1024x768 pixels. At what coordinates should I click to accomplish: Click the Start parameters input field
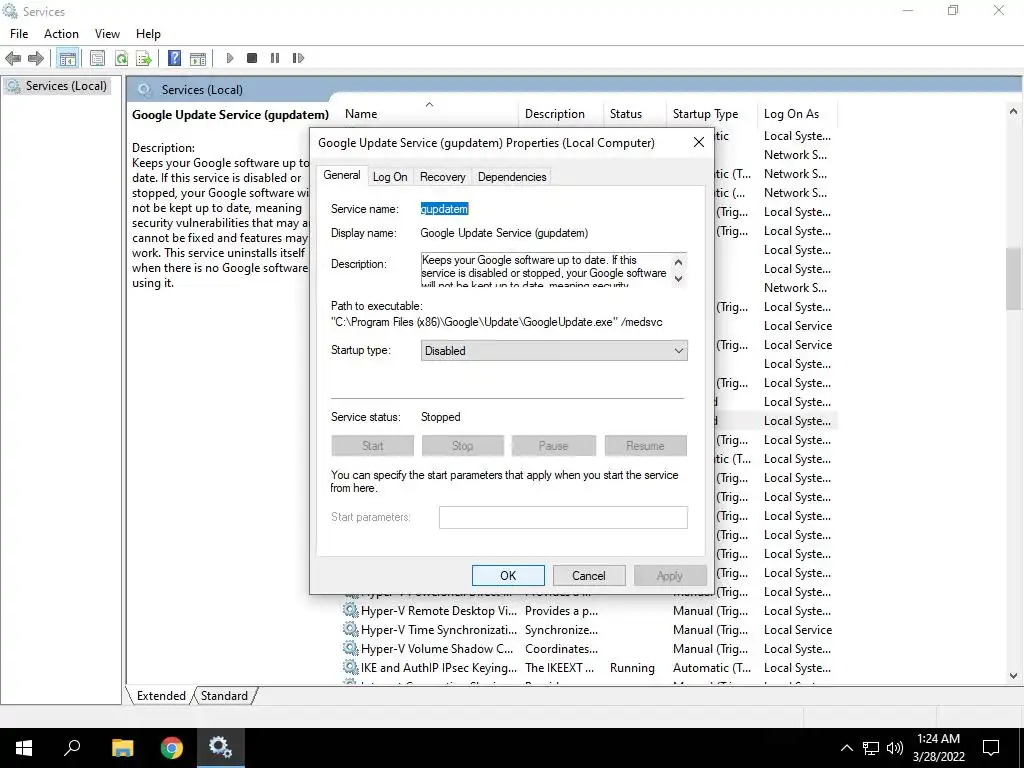[x=563, y=517]
